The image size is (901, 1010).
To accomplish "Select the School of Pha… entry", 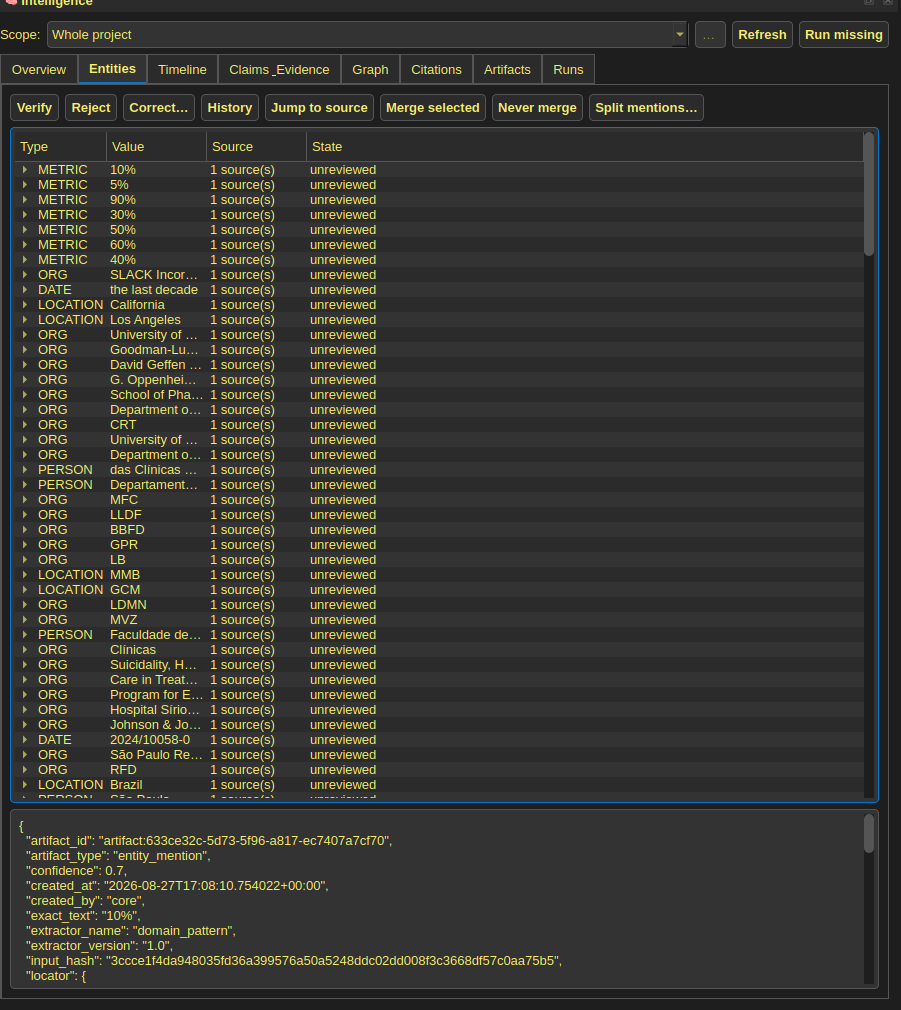I will point(156,395).
